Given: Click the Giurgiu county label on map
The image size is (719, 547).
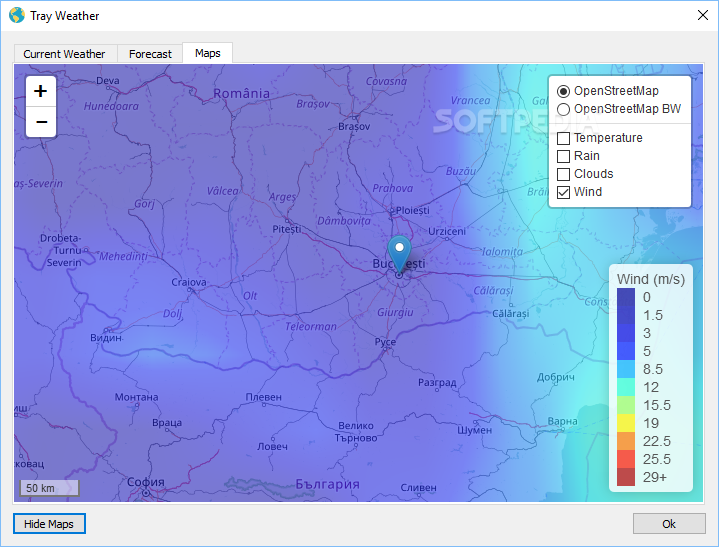Looking at the screenshot, I should 395,313.
